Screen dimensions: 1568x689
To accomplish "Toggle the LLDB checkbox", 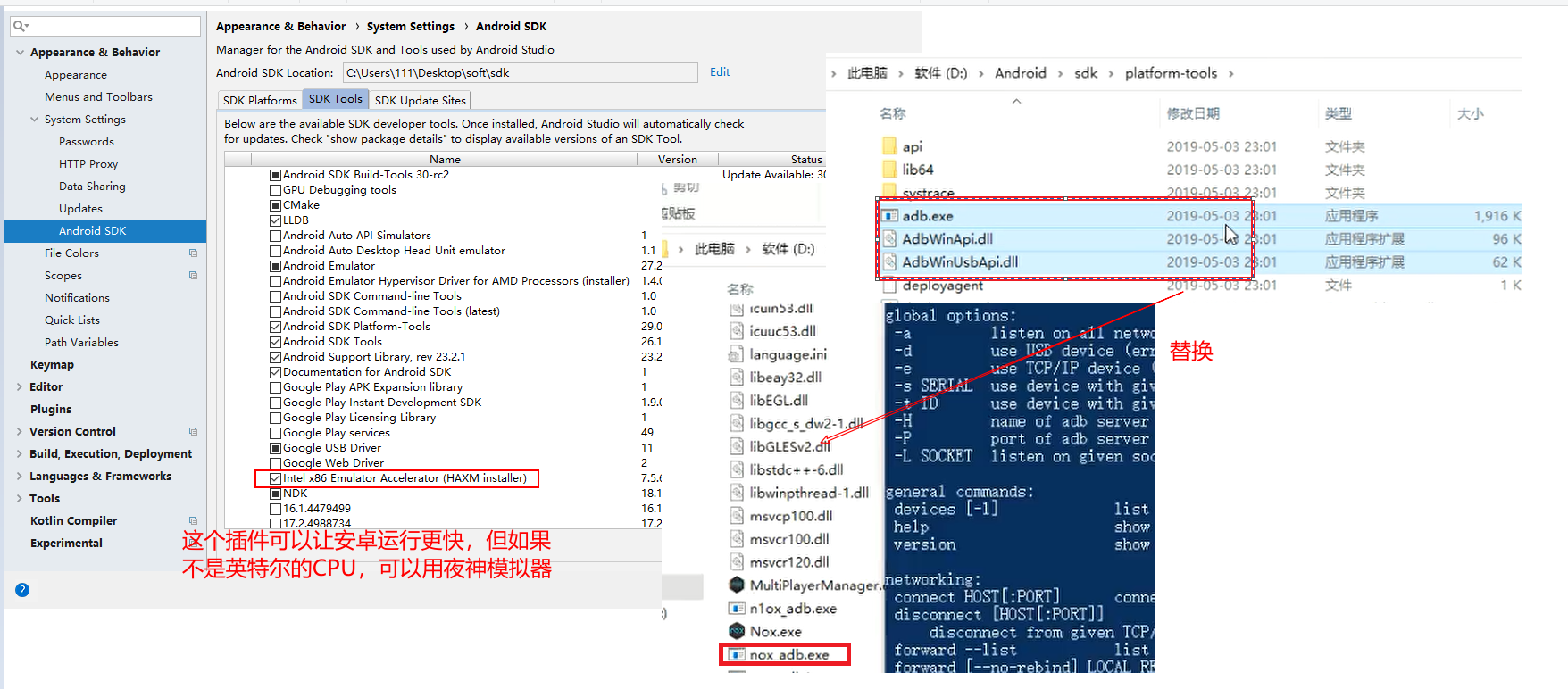I will coord(276,220).
